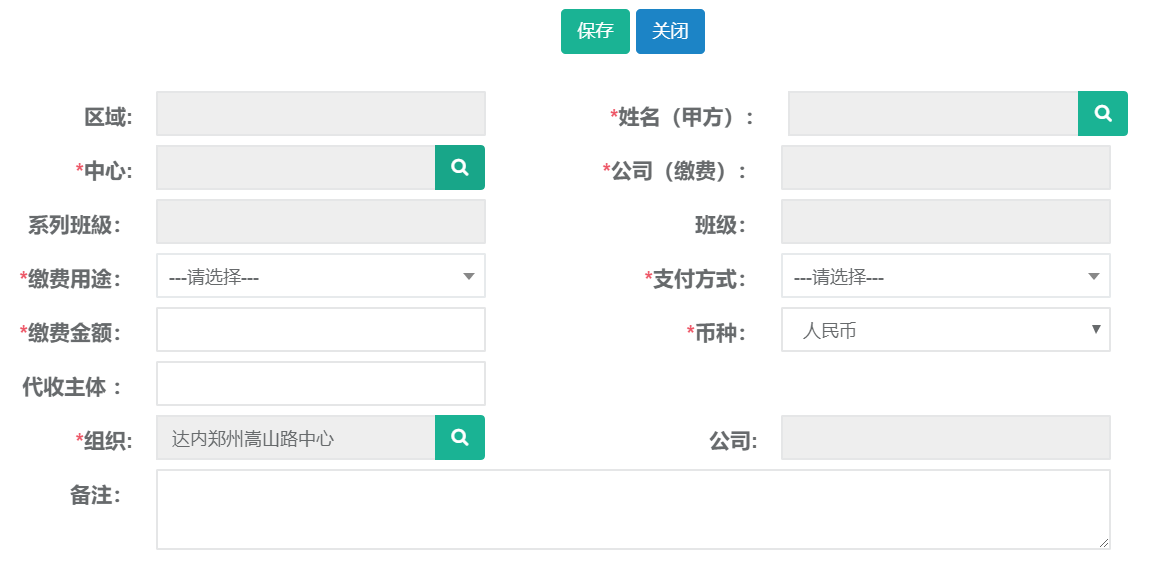
Task: Click the 姓名（甲方） text field
Action: point(932,113)
